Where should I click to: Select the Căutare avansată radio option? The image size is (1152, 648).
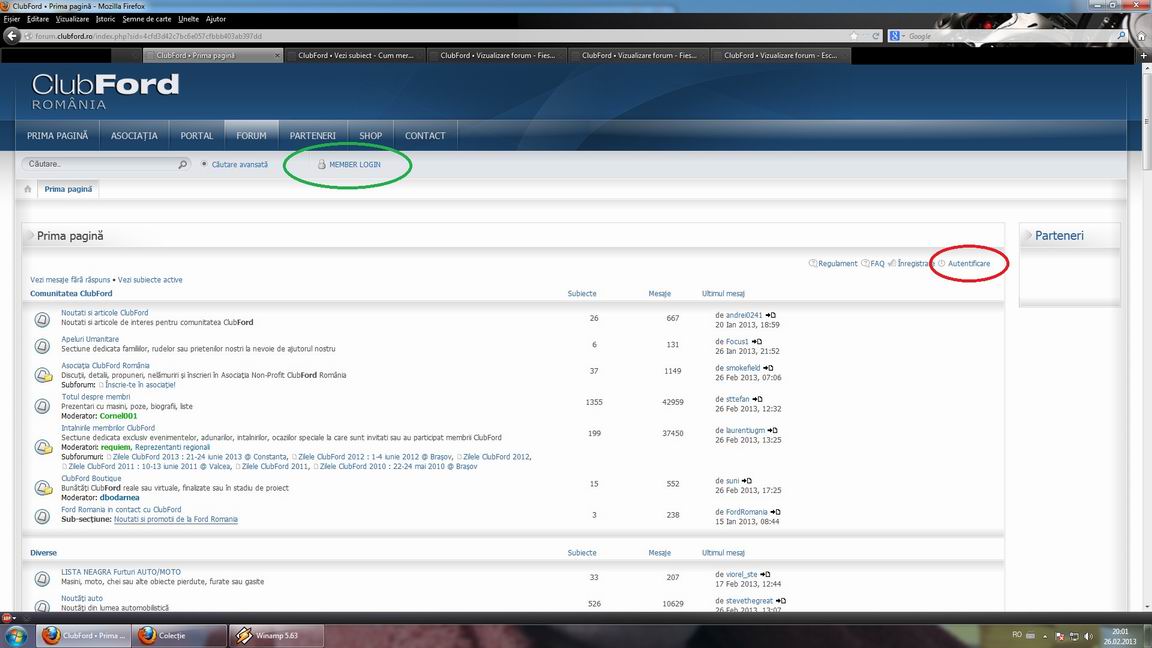pyautogui.click(x=205, y=164)
